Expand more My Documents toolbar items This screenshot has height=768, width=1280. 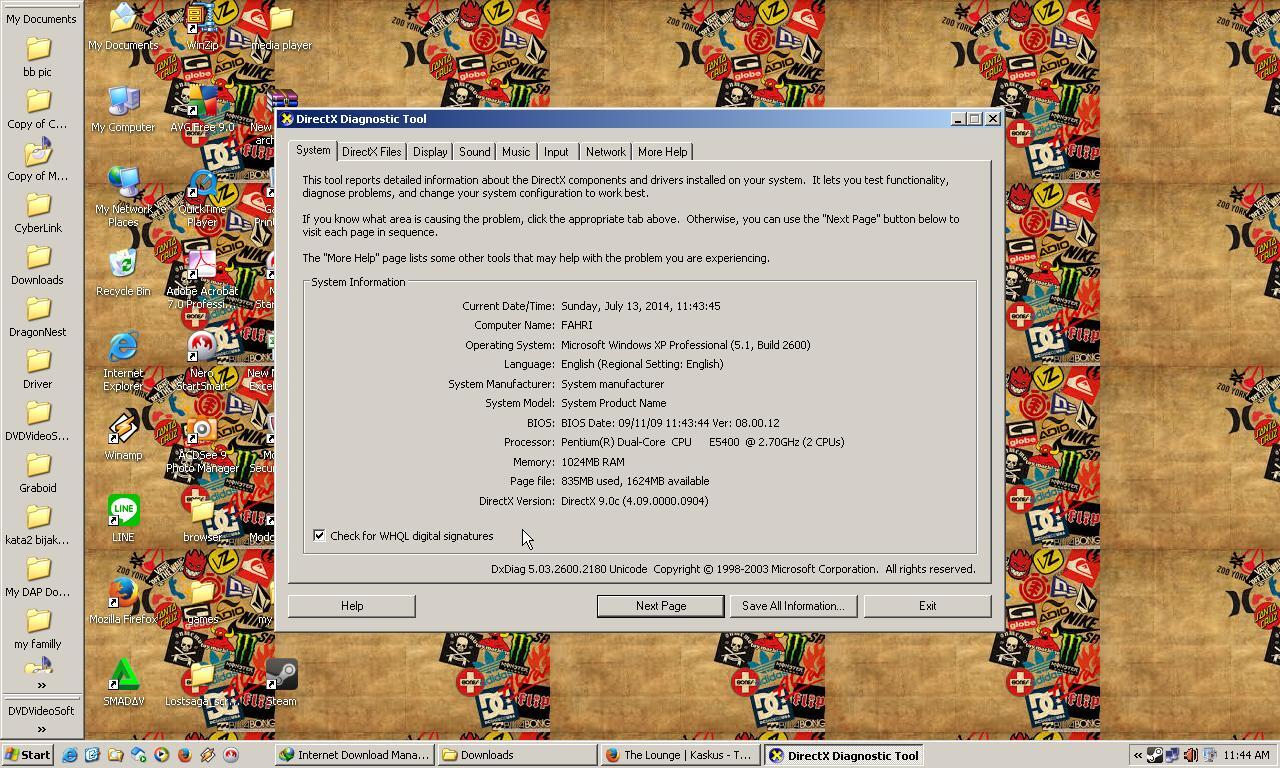(x=41, y=685)
